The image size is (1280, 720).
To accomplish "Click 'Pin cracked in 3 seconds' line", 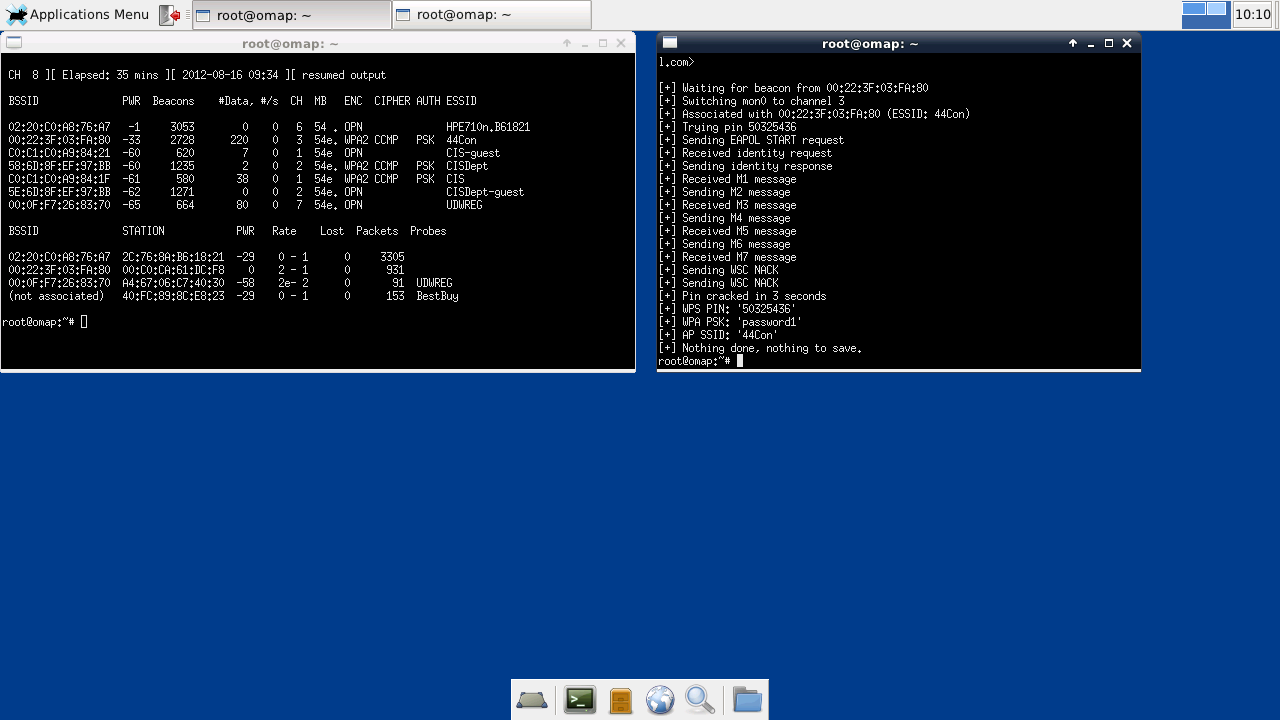I will [x=742, y=296].
